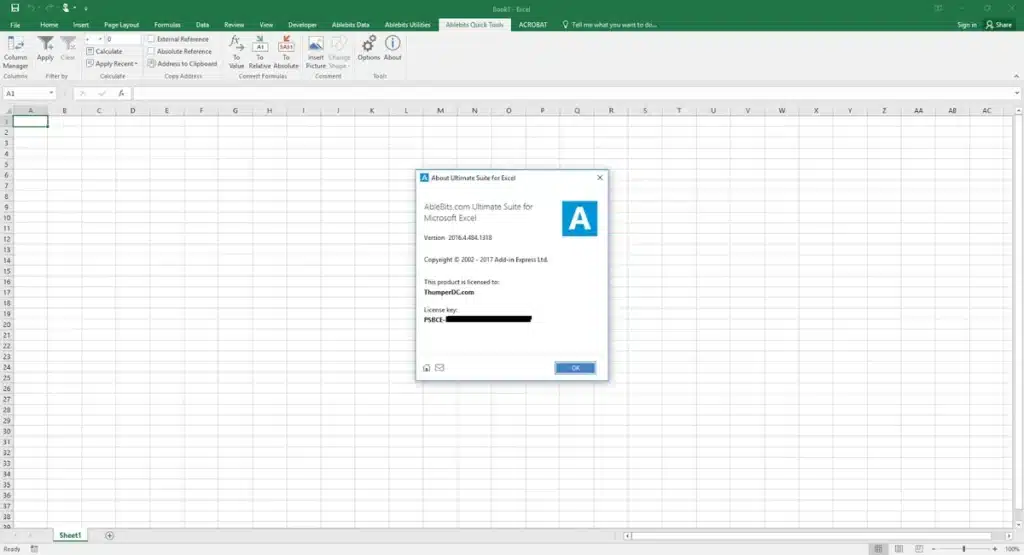This screenshot has height=555, width=1024.
Task: Open the Review tab
Action: click(x=234, y=25)
